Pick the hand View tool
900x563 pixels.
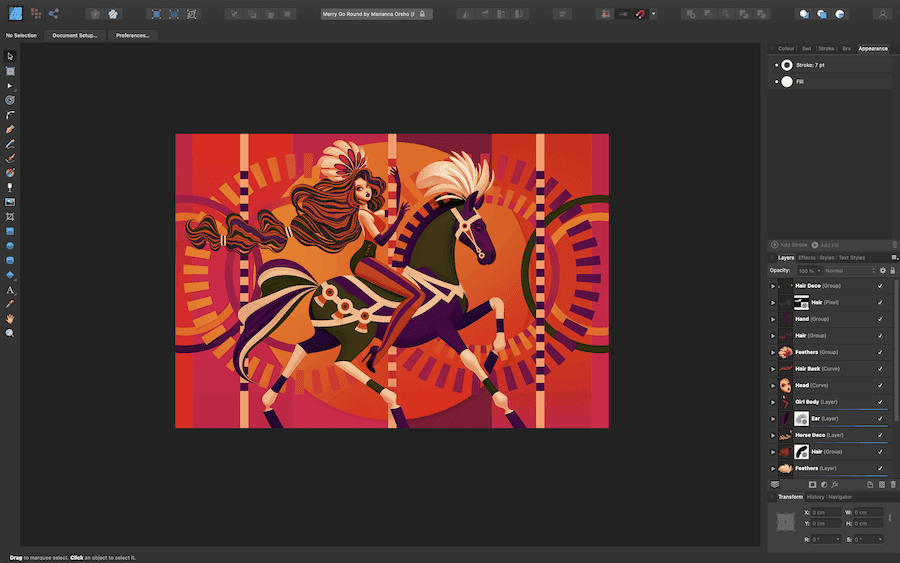(x=10, y=318)
